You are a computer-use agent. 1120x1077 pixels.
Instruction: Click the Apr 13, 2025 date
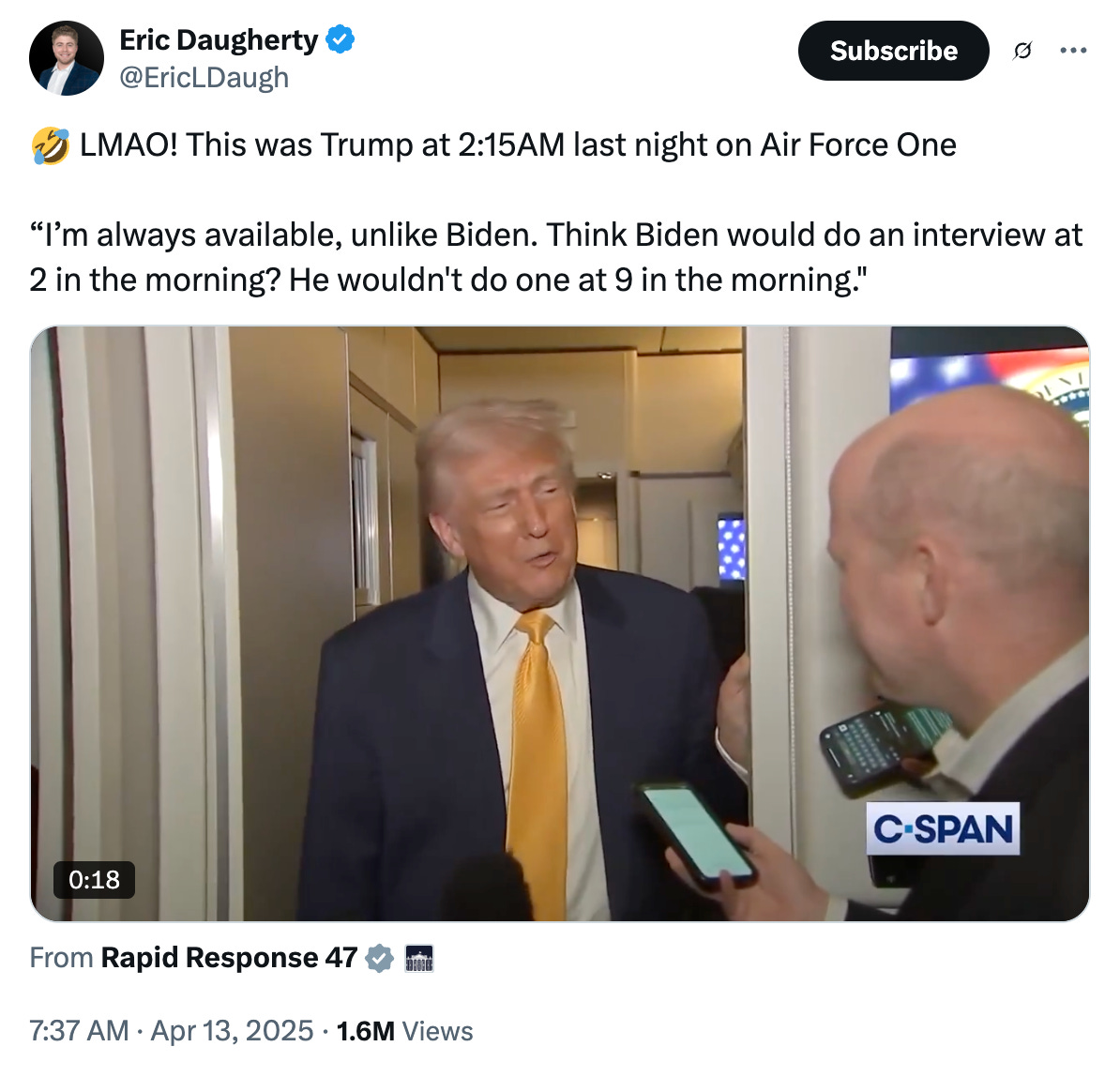pyautogui.click(x=232, y=1031)
